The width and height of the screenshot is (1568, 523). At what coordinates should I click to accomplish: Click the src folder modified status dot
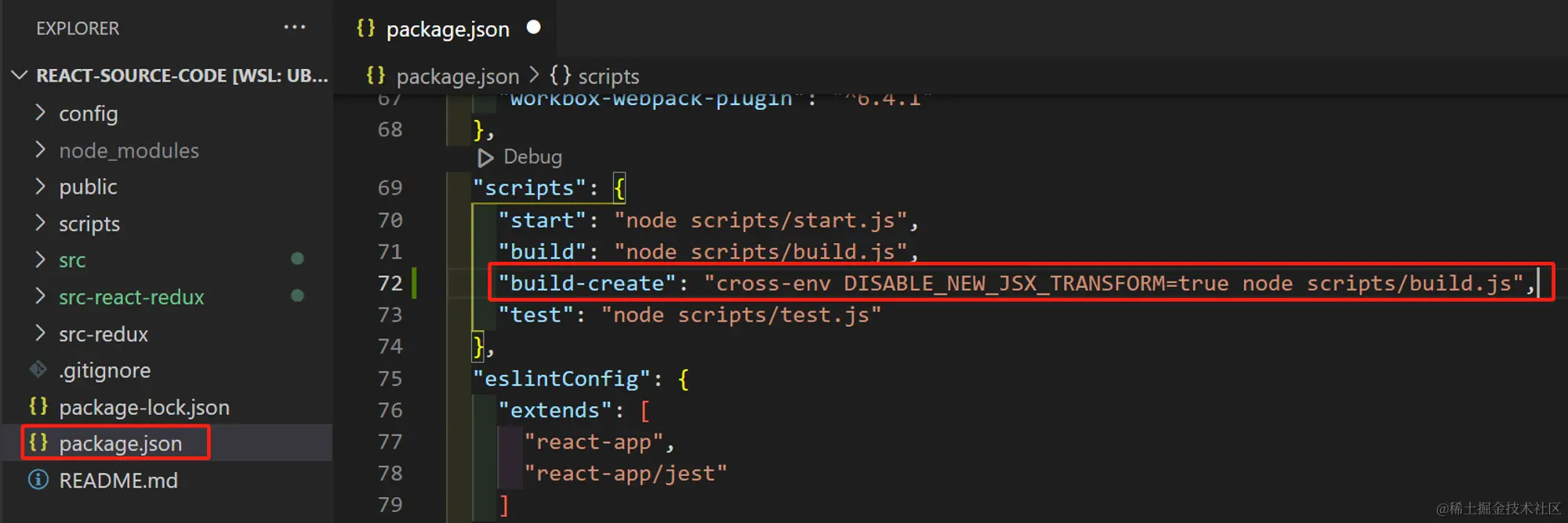[297, 259]
